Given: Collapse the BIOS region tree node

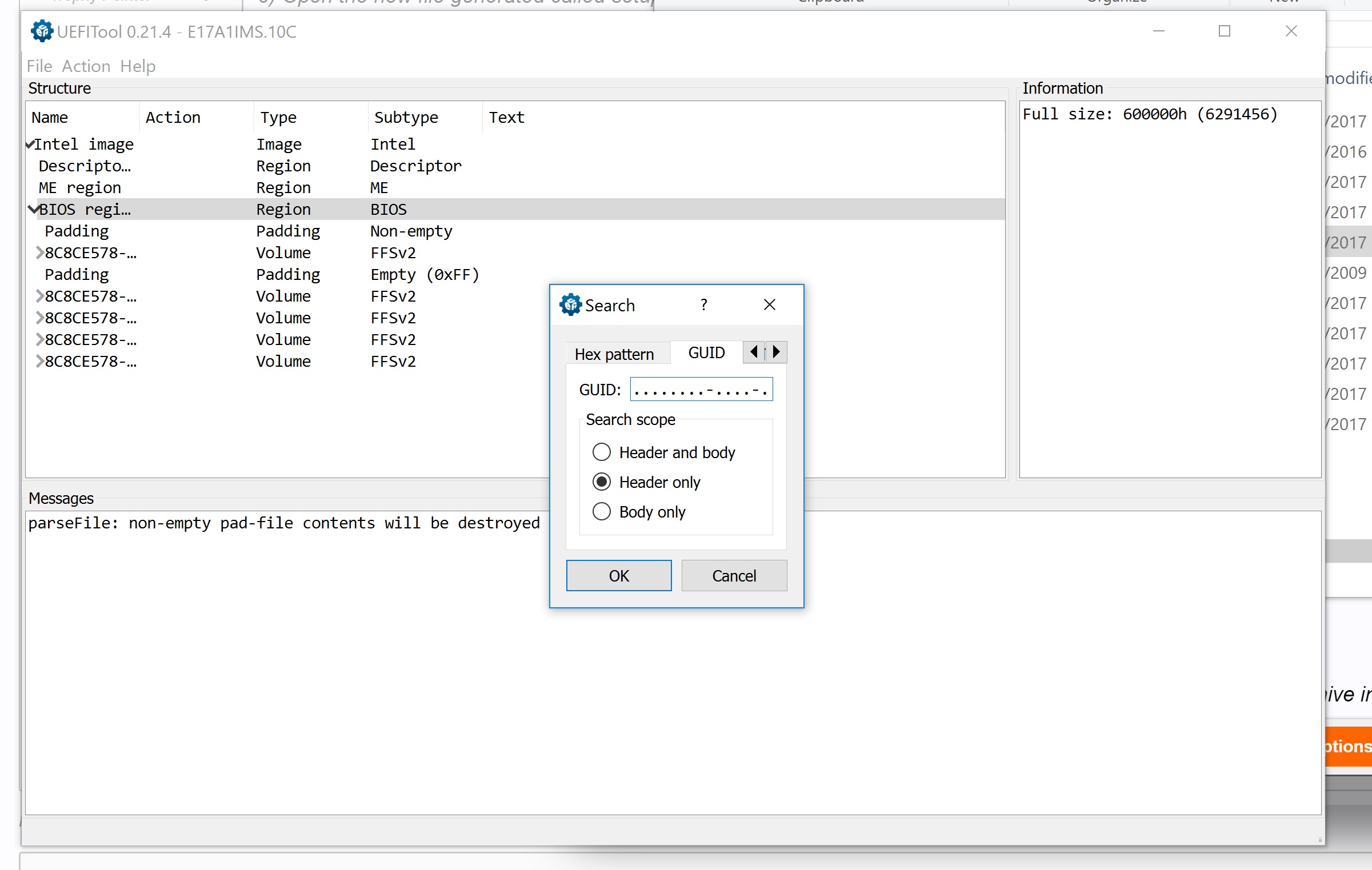Looking at the screenshot, I should [x=33, y=210].
